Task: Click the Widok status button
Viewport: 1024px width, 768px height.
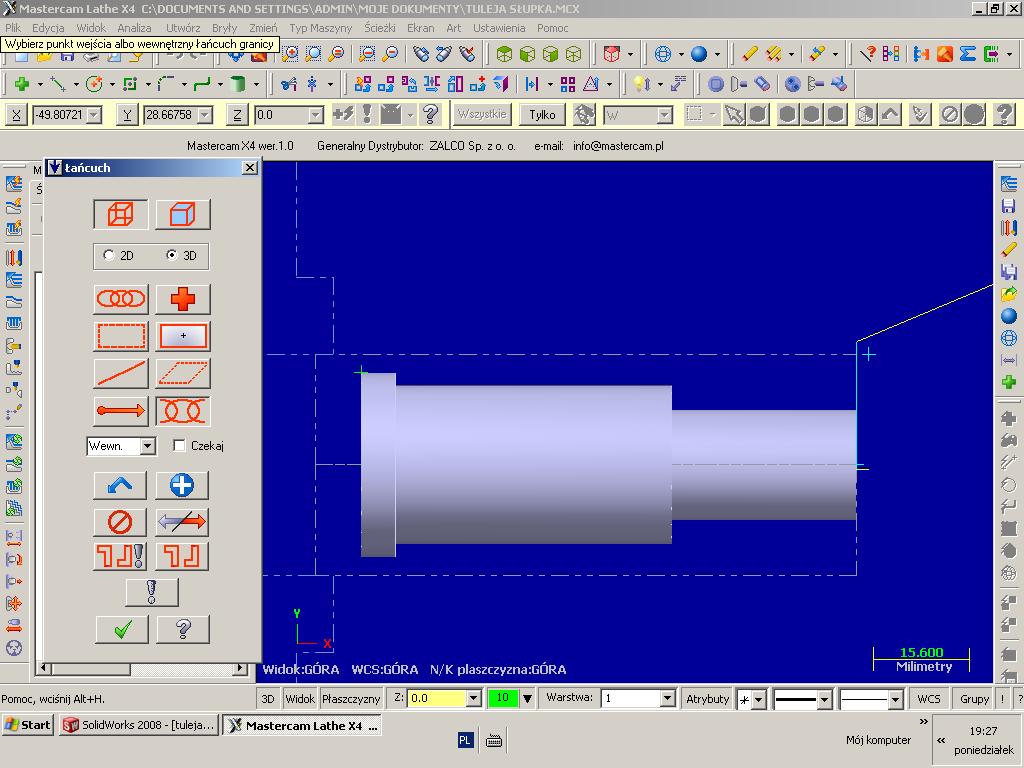Action: coord(300,699)
